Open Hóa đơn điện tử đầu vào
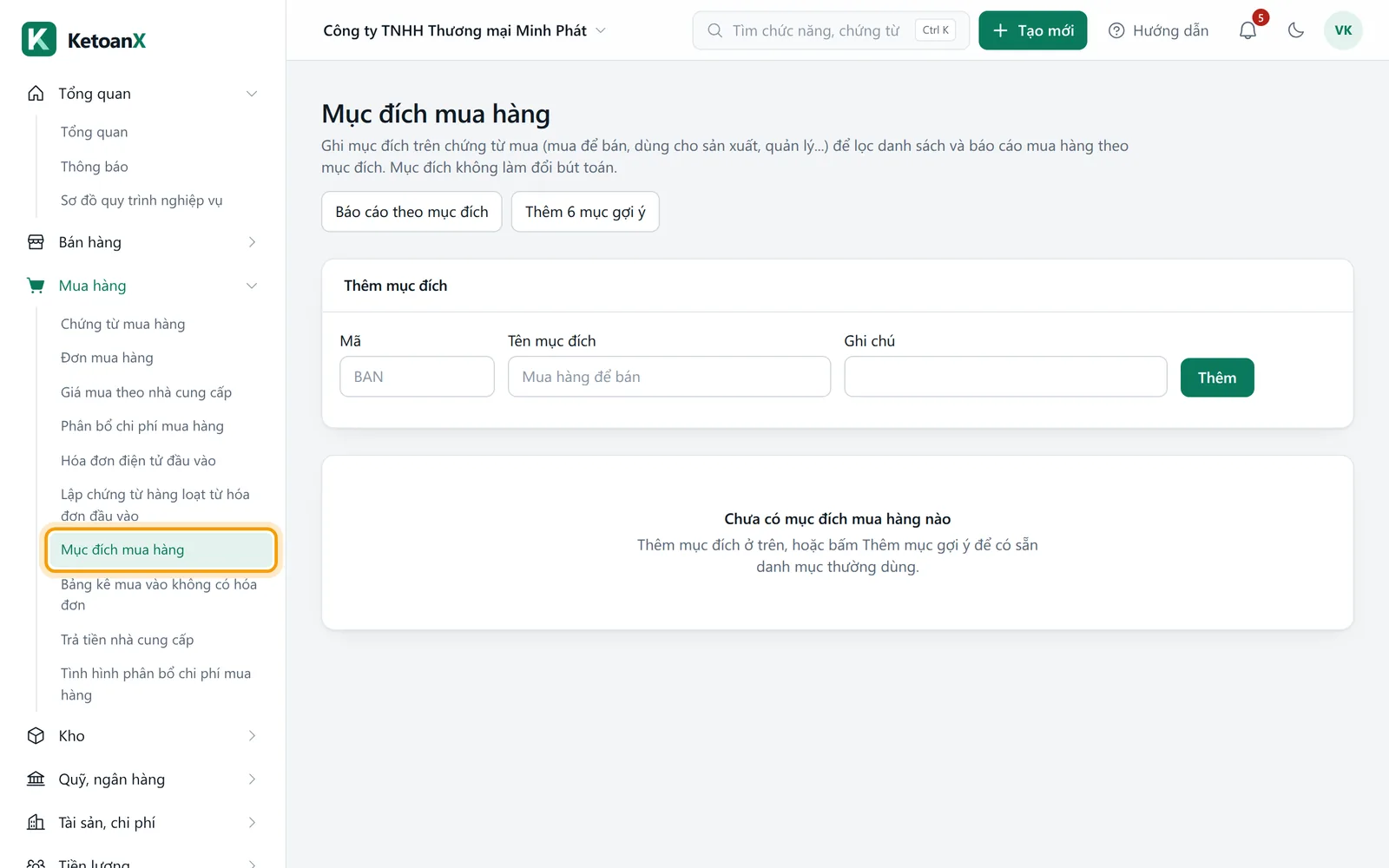Viewport: 1389px width, 868px height. [x=138, y=461]
